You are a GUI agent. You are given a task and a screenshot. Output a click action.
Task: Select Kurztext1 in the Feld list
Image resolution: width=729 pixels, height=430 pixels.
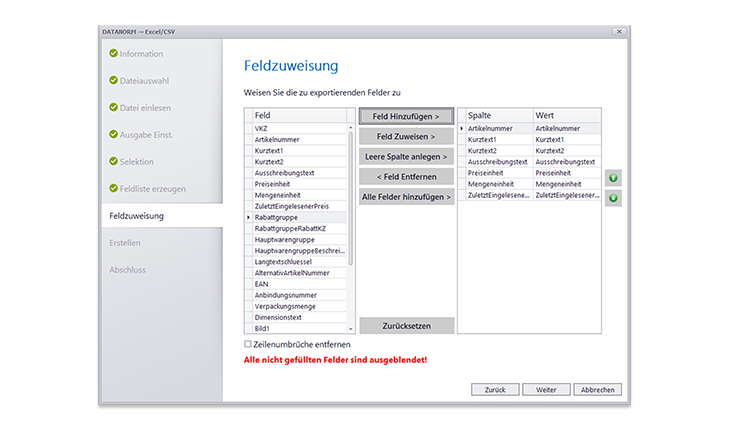(x=299, y=151)
